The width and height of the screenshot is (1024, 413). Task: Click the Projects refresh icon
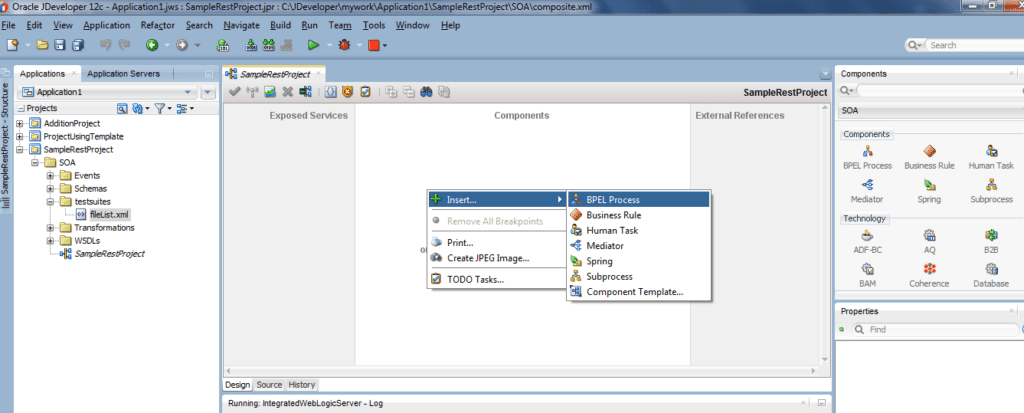(138, 108)
